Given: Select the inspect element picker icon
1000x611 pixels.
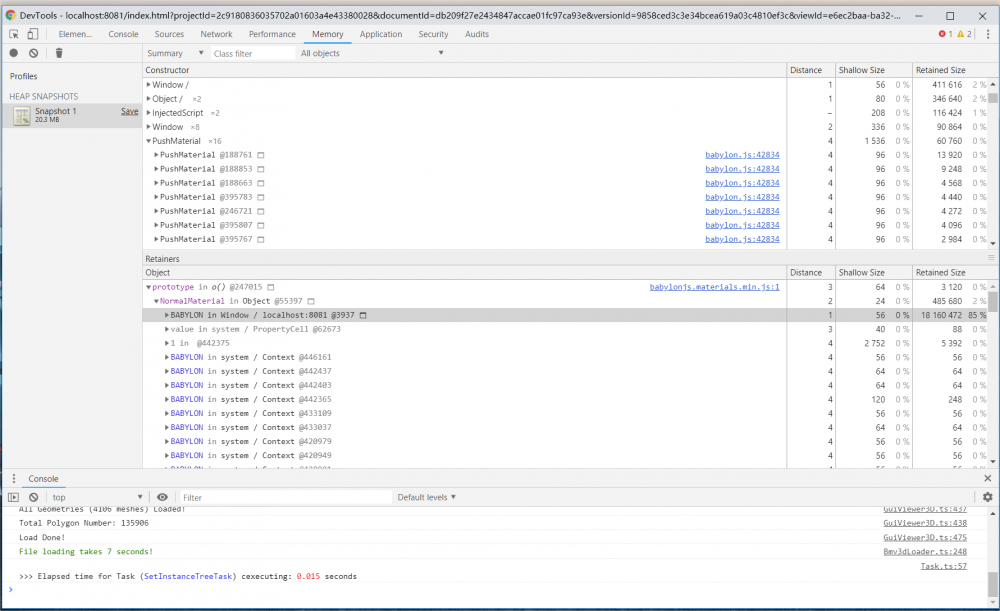Looking at the screenshot, I should click(13, 34).
